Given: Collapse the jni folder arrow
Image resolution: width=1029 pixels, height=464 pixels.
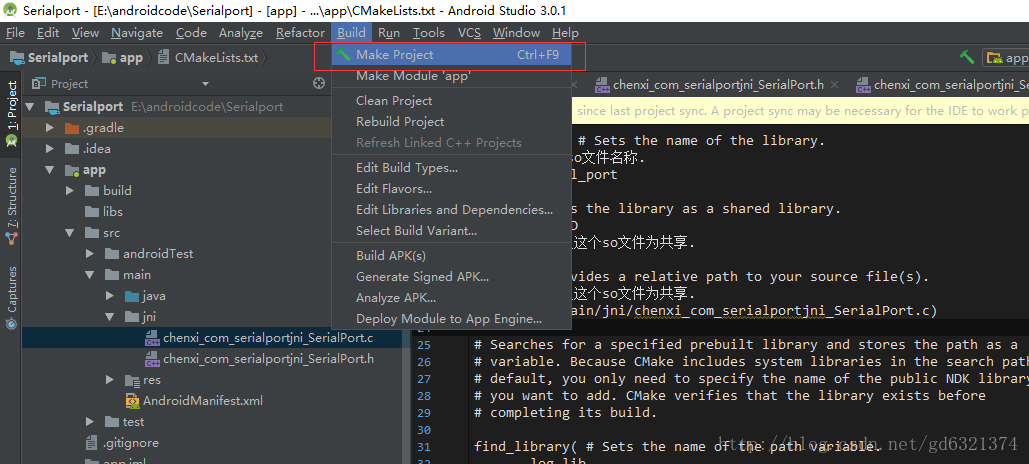Looking at the screenshot, I should 110,316.
